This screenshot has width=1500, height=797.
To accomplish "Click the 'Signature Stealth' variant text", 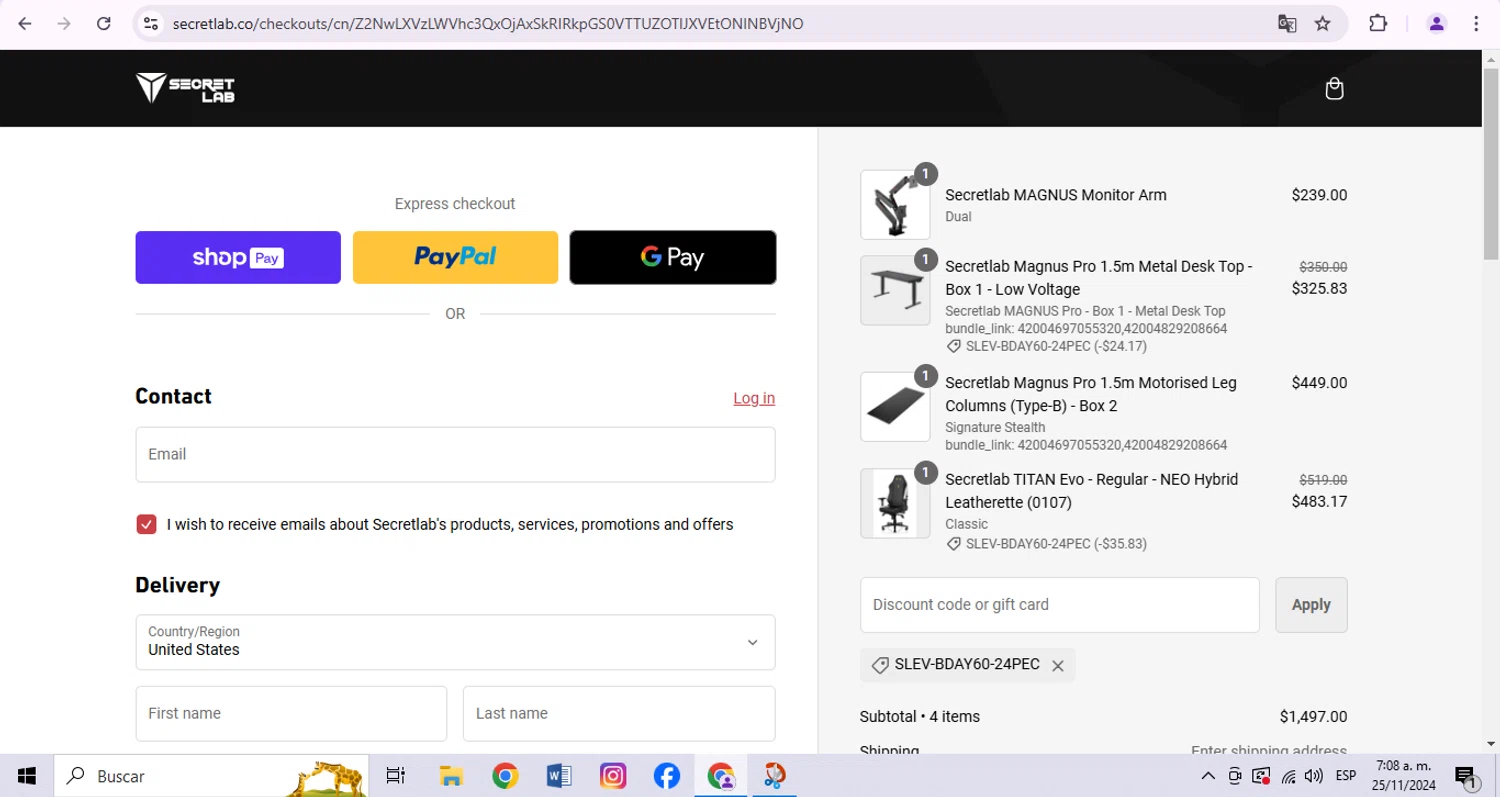I will pyautogui.click(x=995, y=427).
